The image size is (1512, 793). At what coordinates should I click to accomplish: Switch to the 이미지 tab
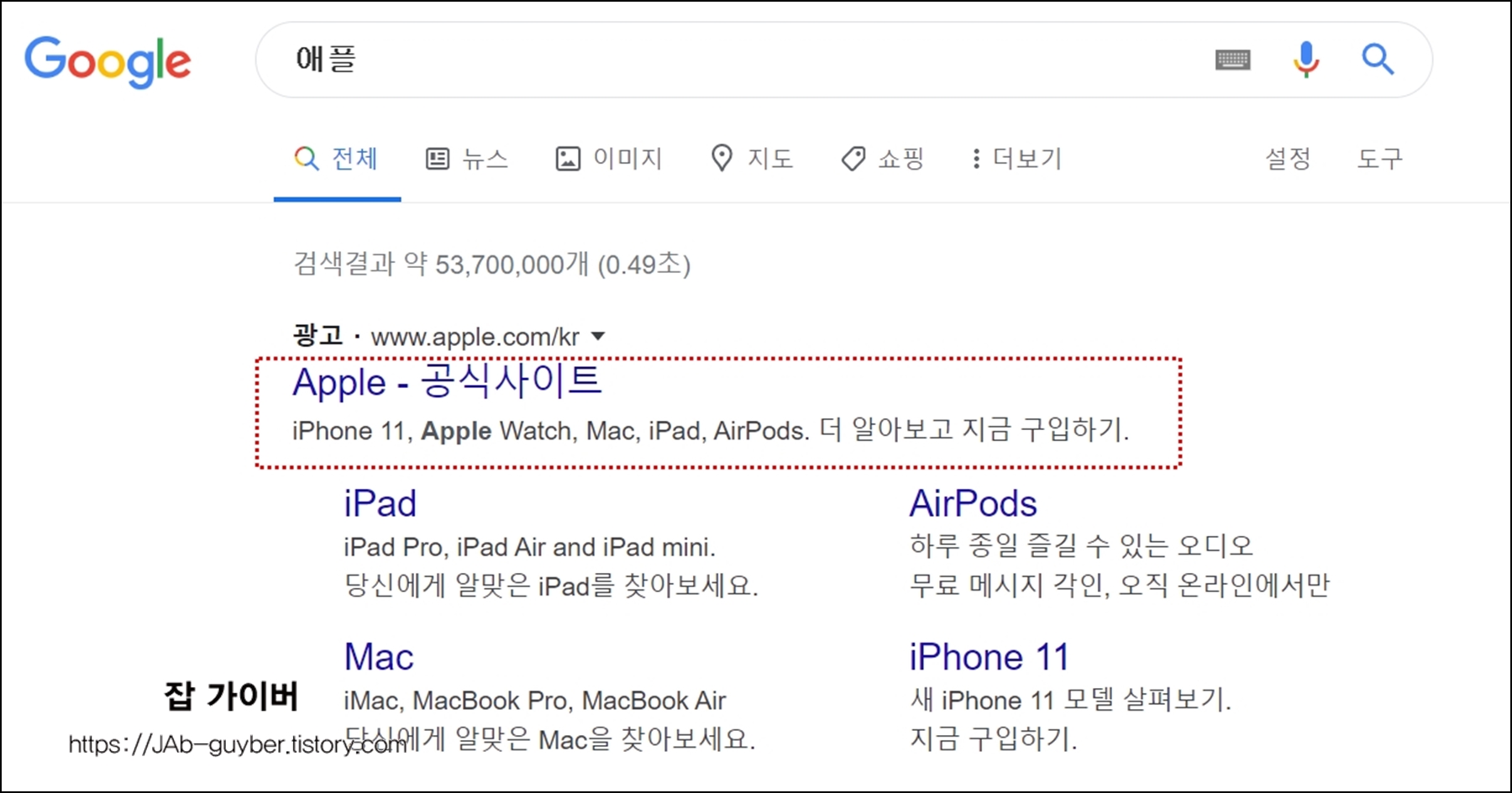click(x=609, y=158)
